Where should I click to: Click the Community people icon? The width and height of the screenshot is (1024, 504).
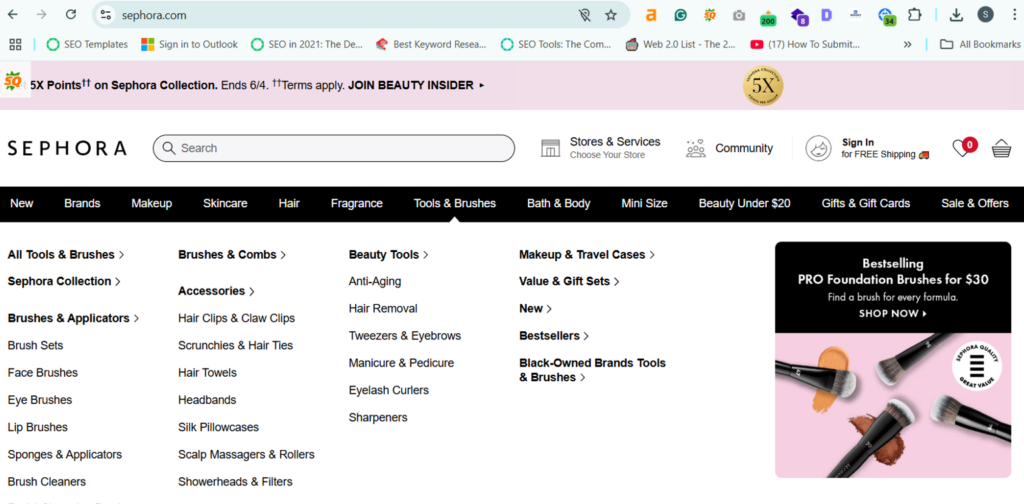[696, 148]
